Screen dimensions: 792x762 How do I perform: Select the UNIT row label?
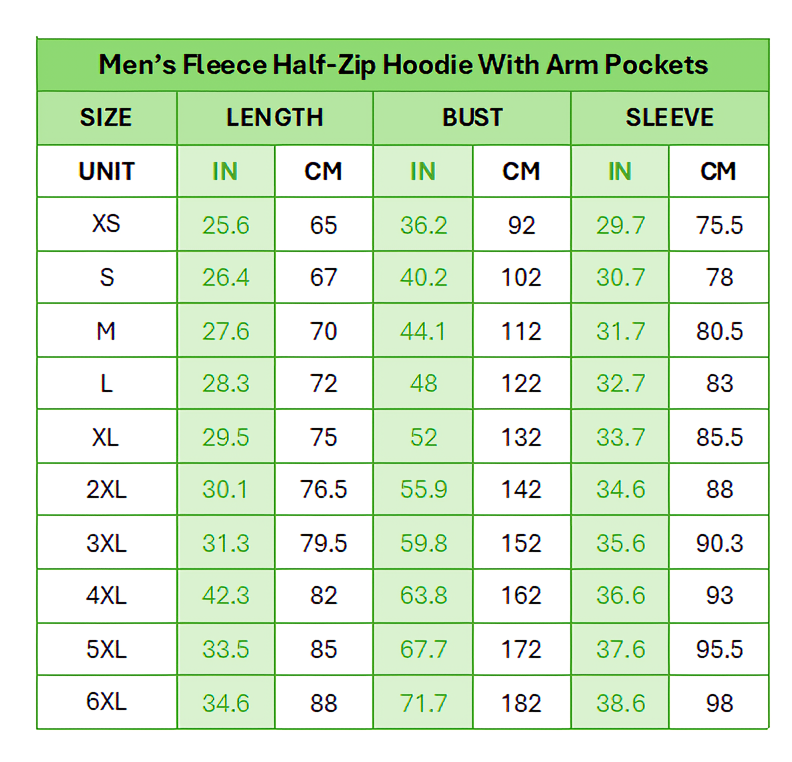coord(106,171)
